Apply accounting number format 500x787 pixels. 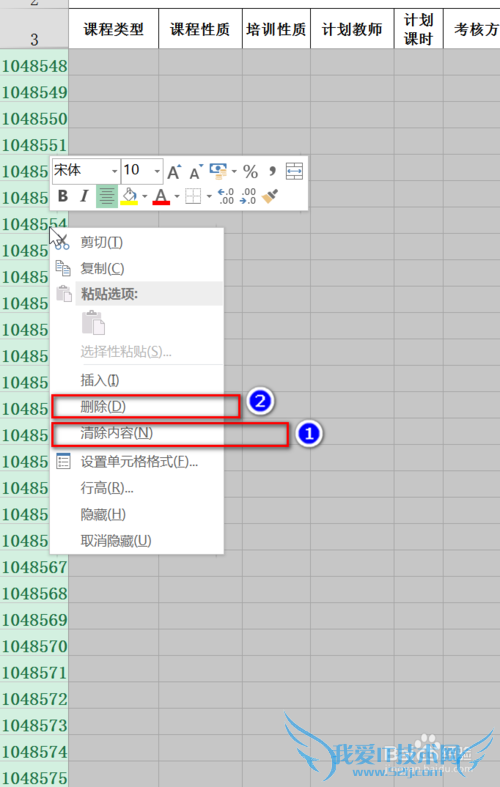(x=218, y=171)
